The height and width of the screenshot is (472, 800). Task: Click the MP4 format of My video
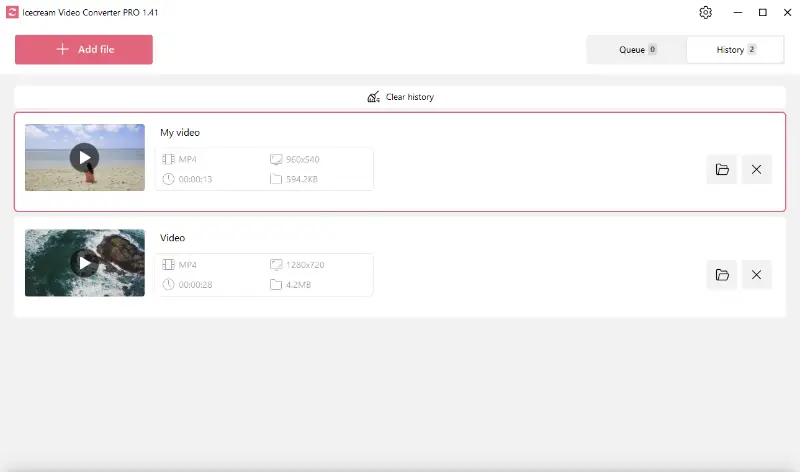tap(187, 159)
